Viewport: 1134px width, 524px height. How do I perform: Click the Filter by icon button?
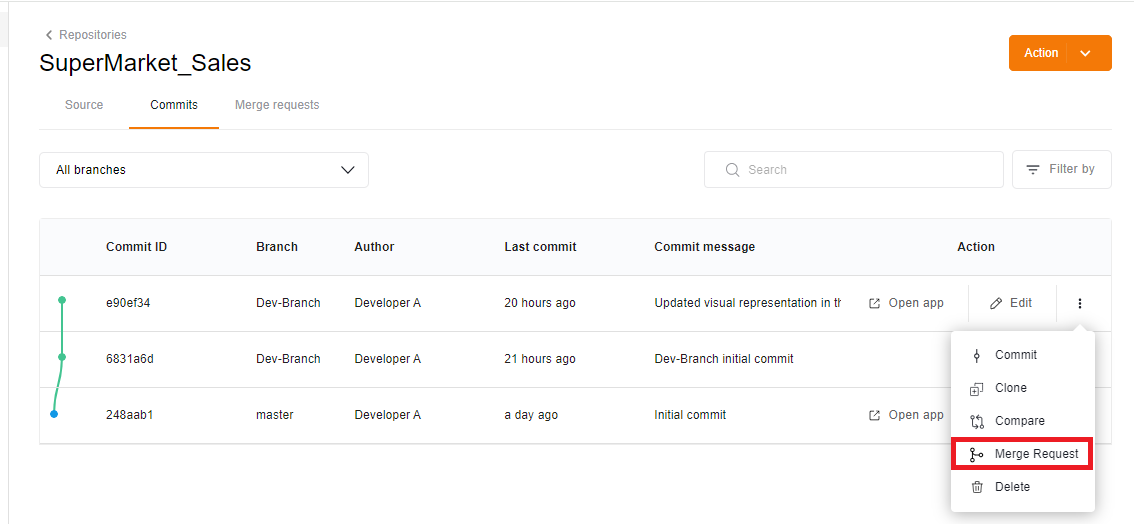[1033, 170]
